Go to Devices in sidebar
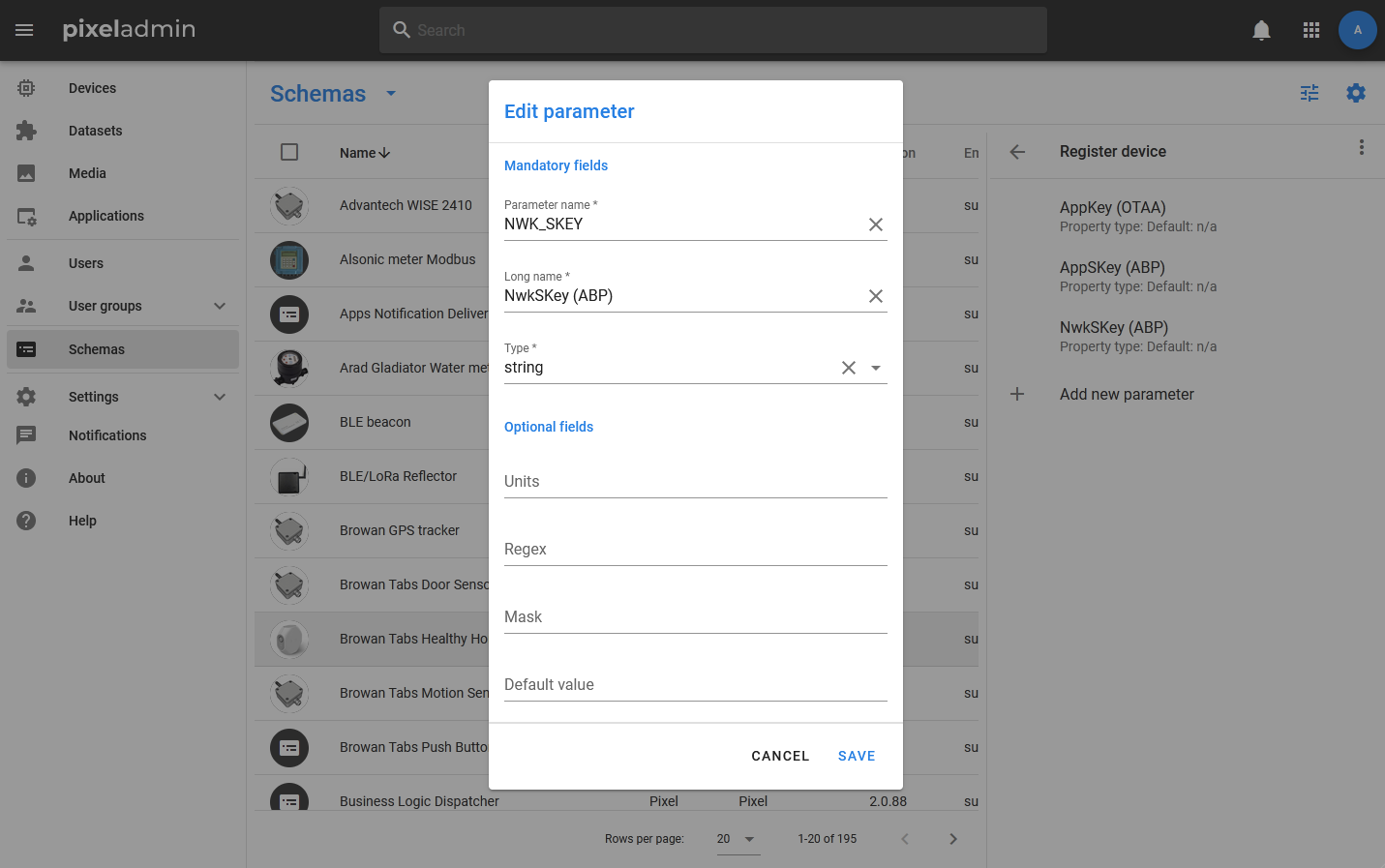This screenshot has width=1385, height=868. pos(92,88)
